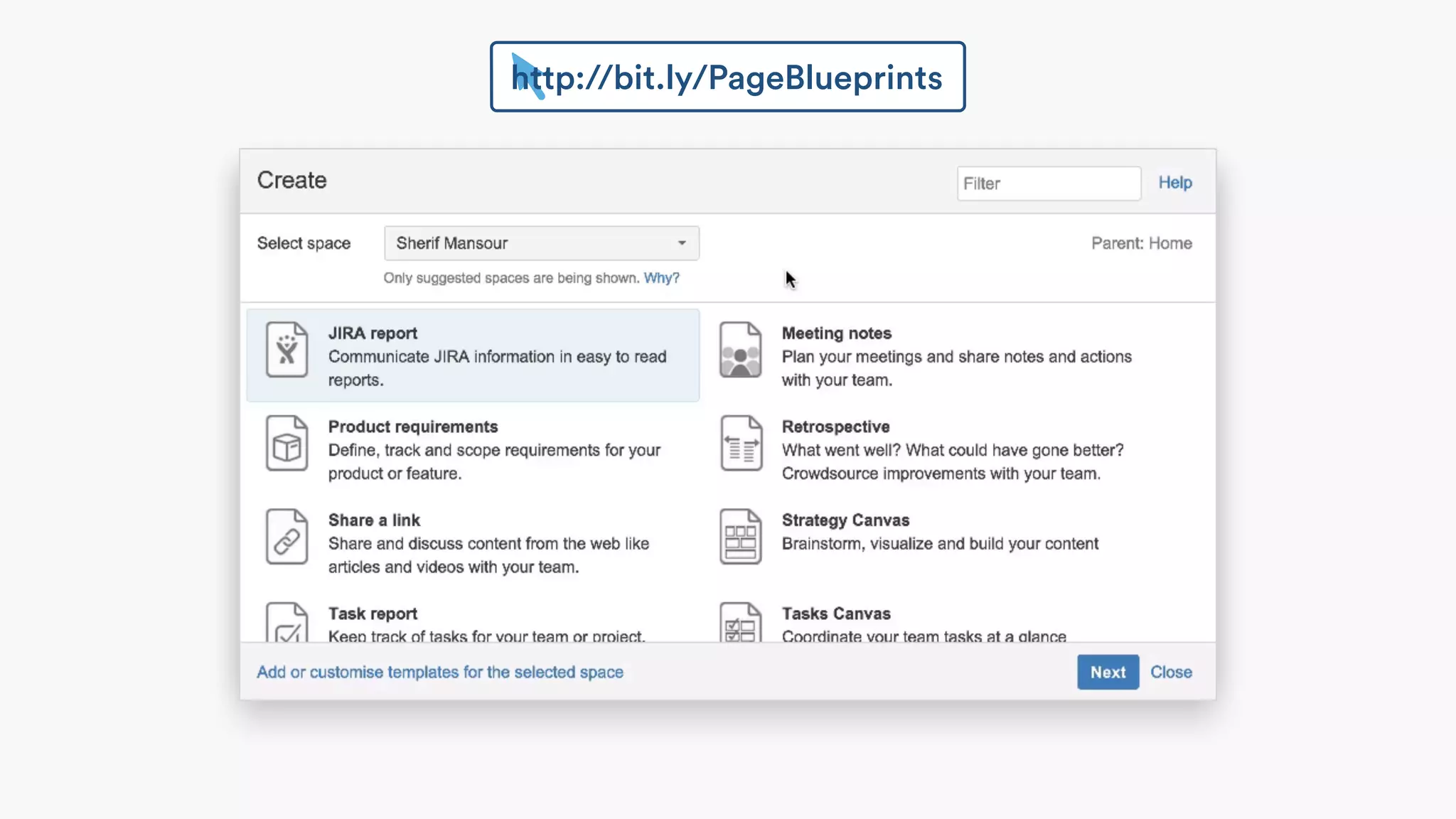This screenshot has height=819, width=1456.
Task: Select the Retrospective template icon
Action: click(x=740, y=443)
